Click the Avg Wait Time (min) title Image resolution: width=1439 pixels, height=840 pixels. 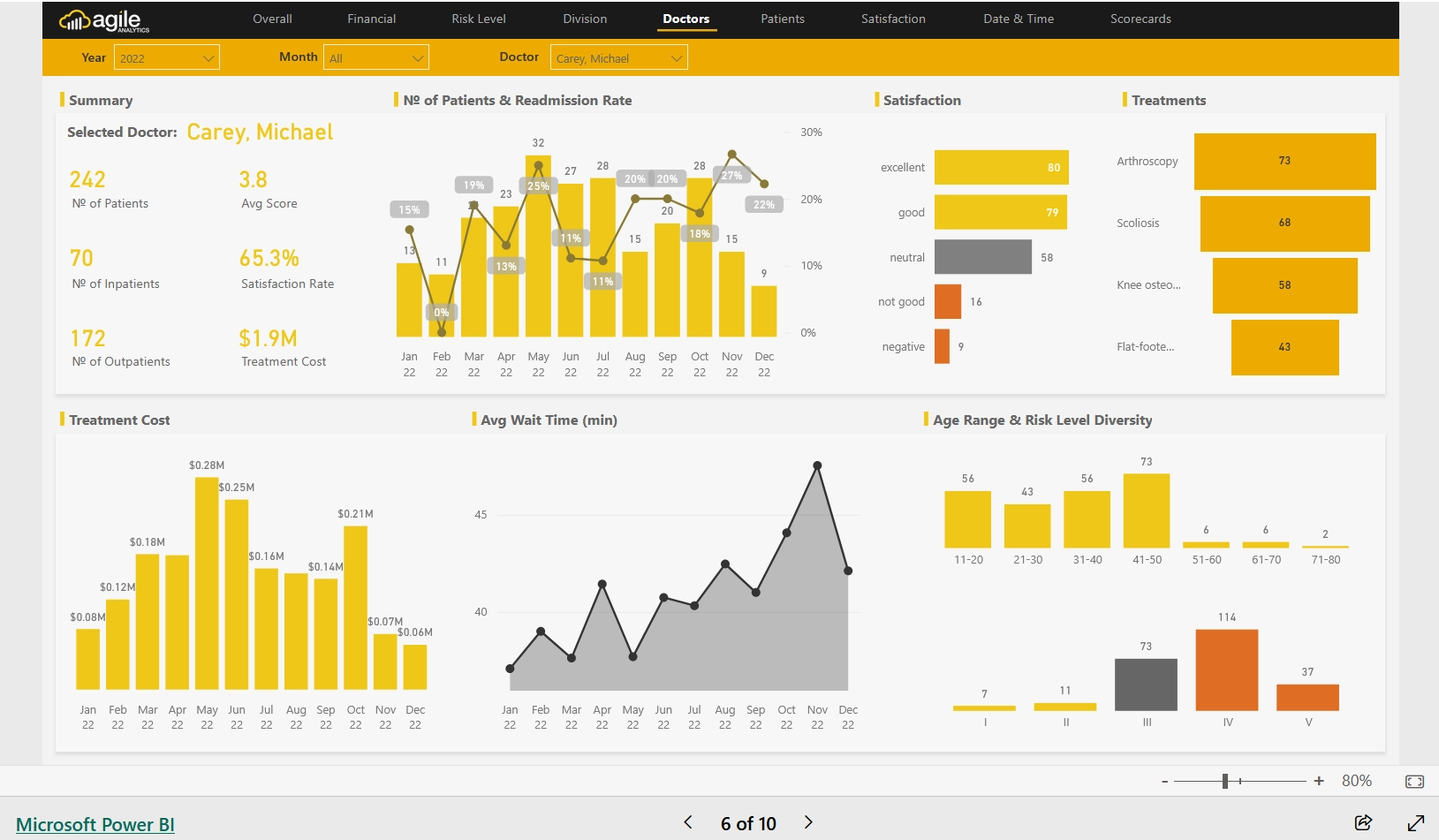coord(549,420)
